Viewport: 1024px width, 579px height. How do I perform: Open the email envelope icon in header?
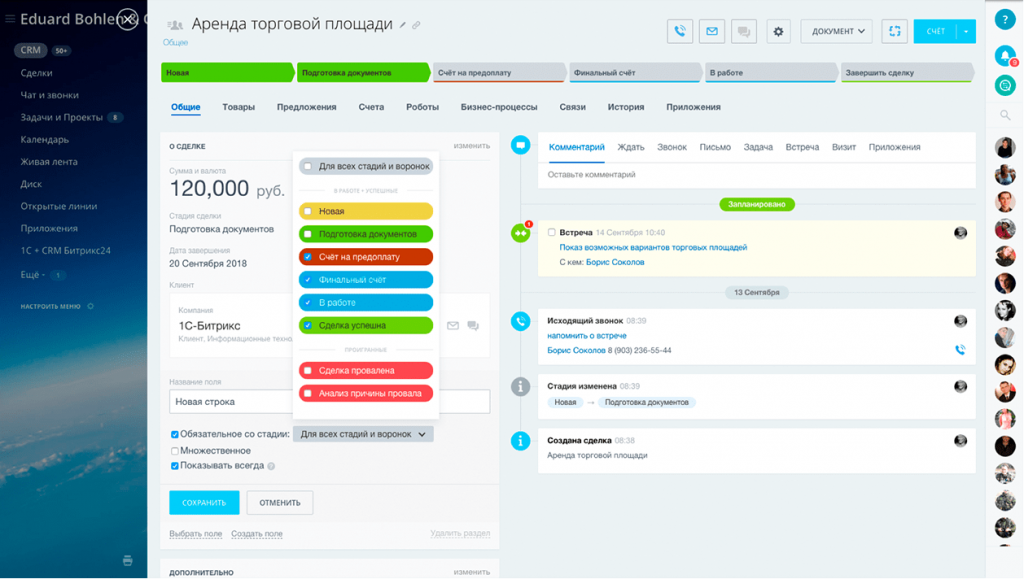tap(712, 31)
